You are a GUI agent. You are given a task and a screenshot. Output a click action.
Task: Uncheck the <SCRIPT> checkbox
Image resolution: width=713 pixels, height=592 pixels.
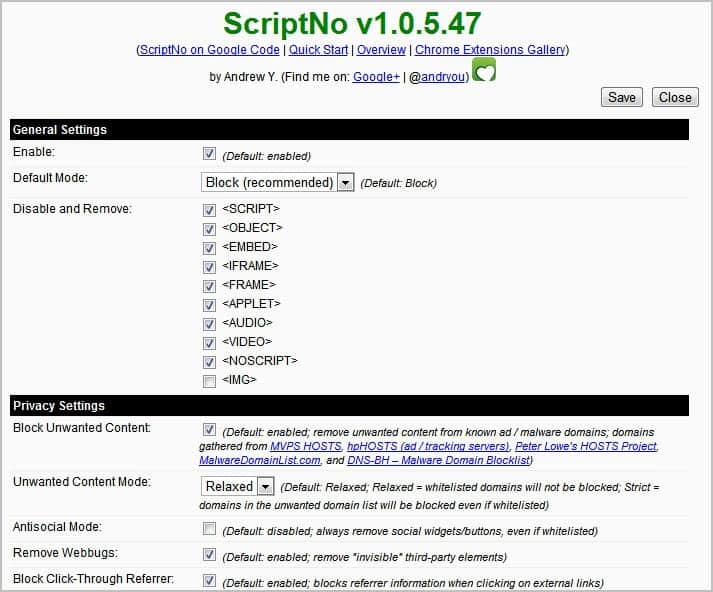[209, 210]
